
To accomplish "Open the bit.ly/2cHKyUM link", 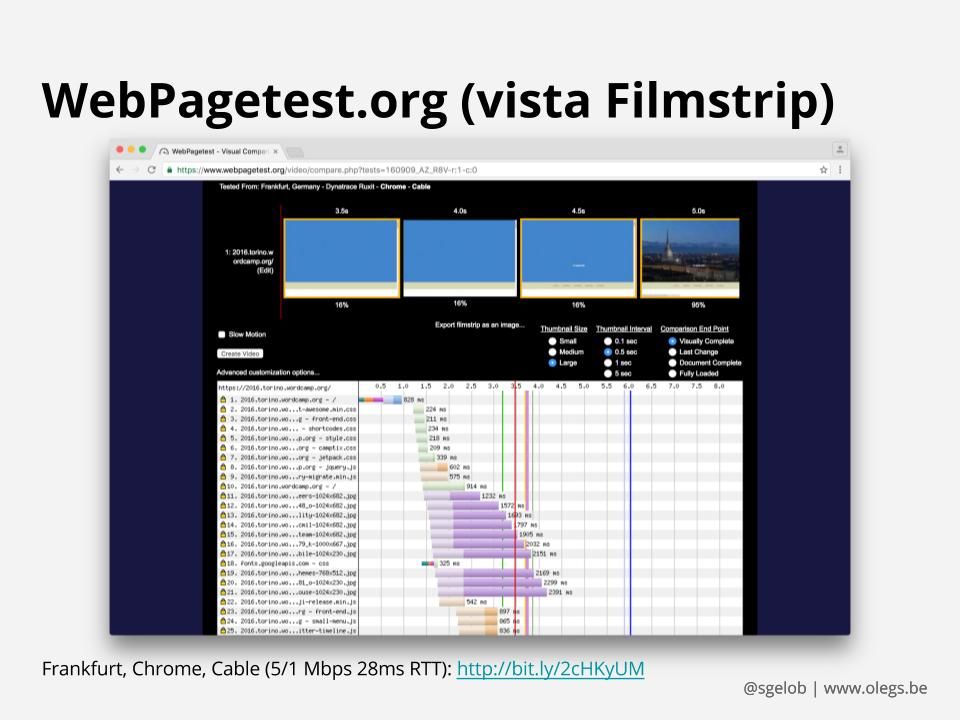I will tap(550, 669).
